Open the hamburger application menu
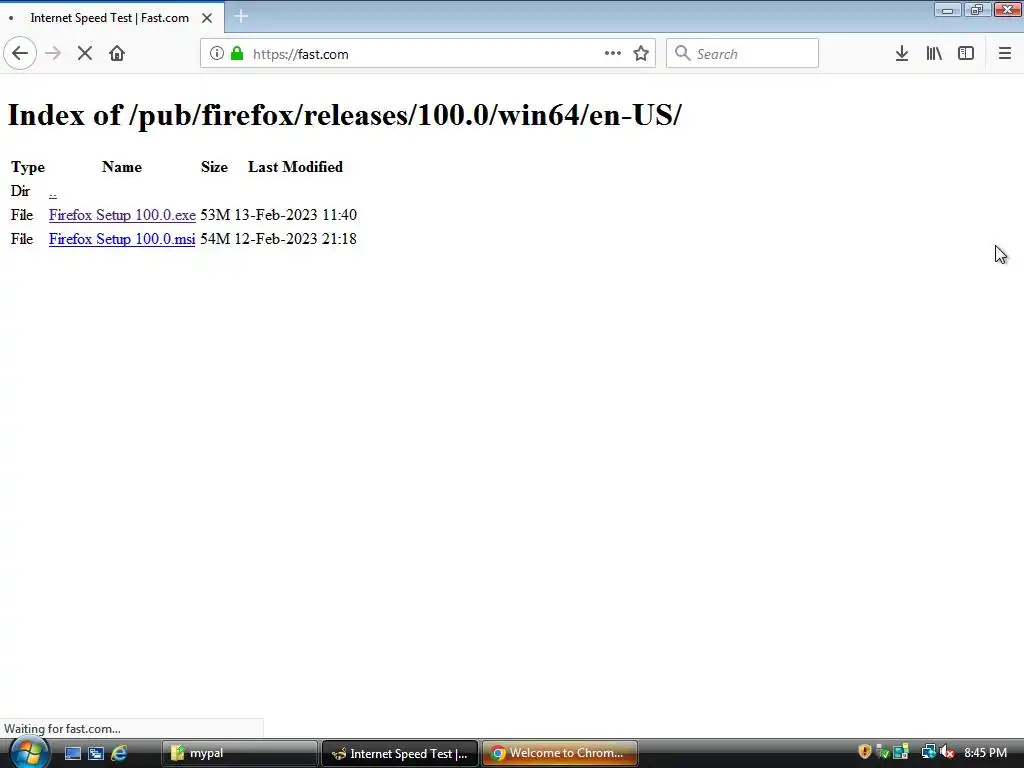Viewport: 1024px width, 768px height. [x=1004, y=54]
